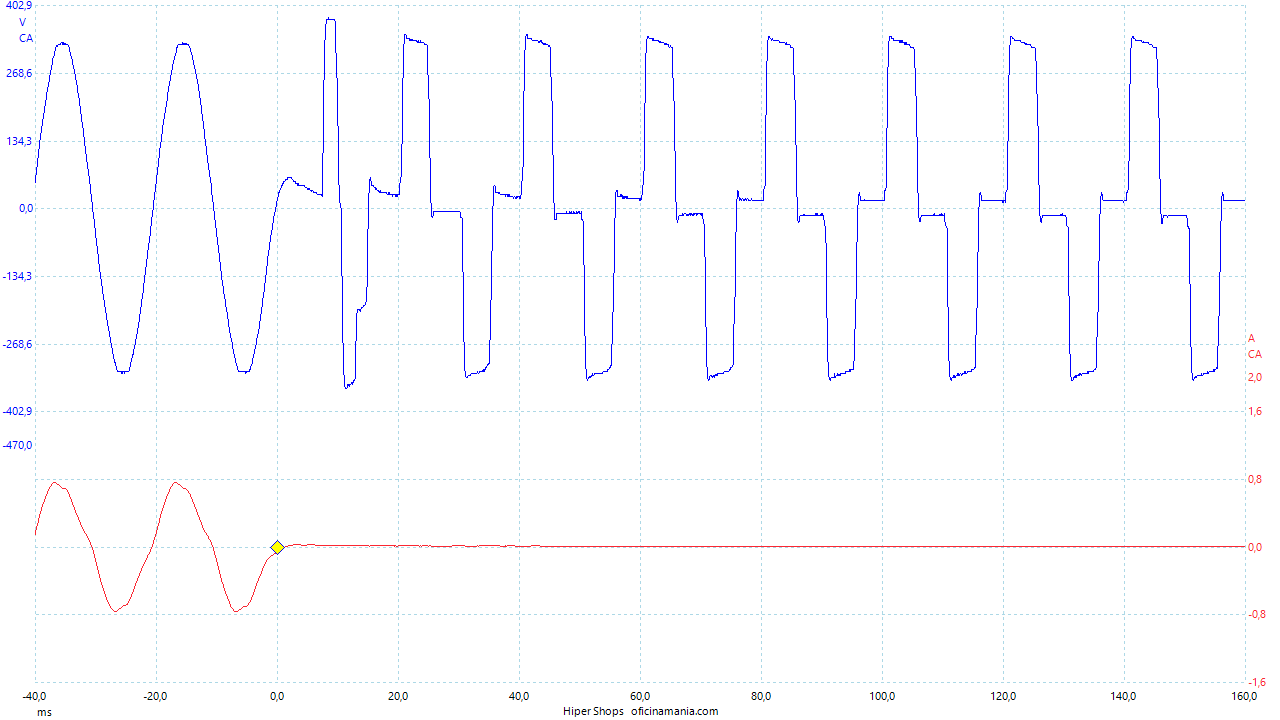Click the -20,0 time axis label
This screenshot has width=1280, height=720.
click(x=156, y=697)
